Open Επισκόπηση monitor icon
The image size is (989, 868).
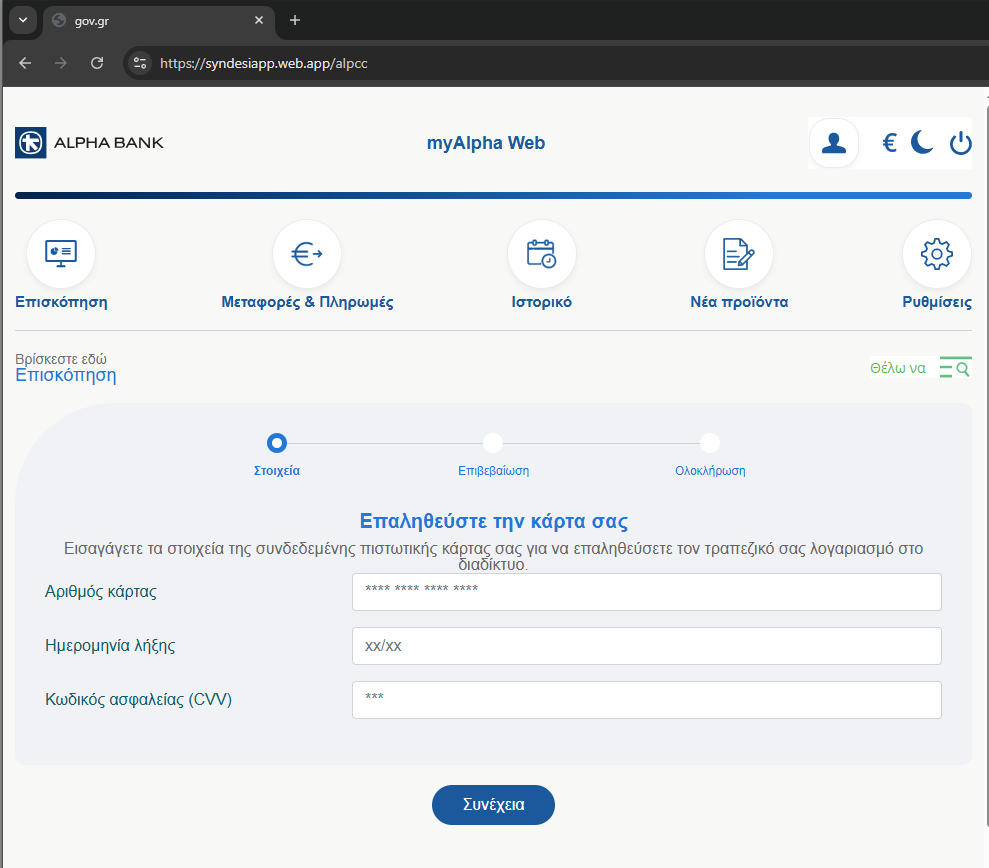(61, 254)
